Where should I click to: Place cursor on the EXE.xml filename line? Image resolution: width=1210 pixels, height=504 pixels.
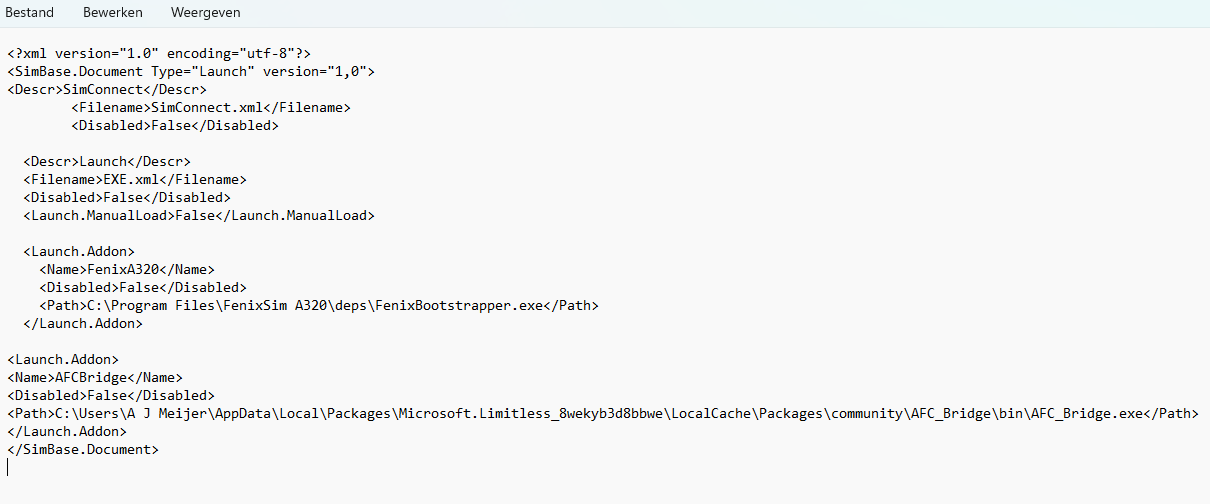pos(135,179)
